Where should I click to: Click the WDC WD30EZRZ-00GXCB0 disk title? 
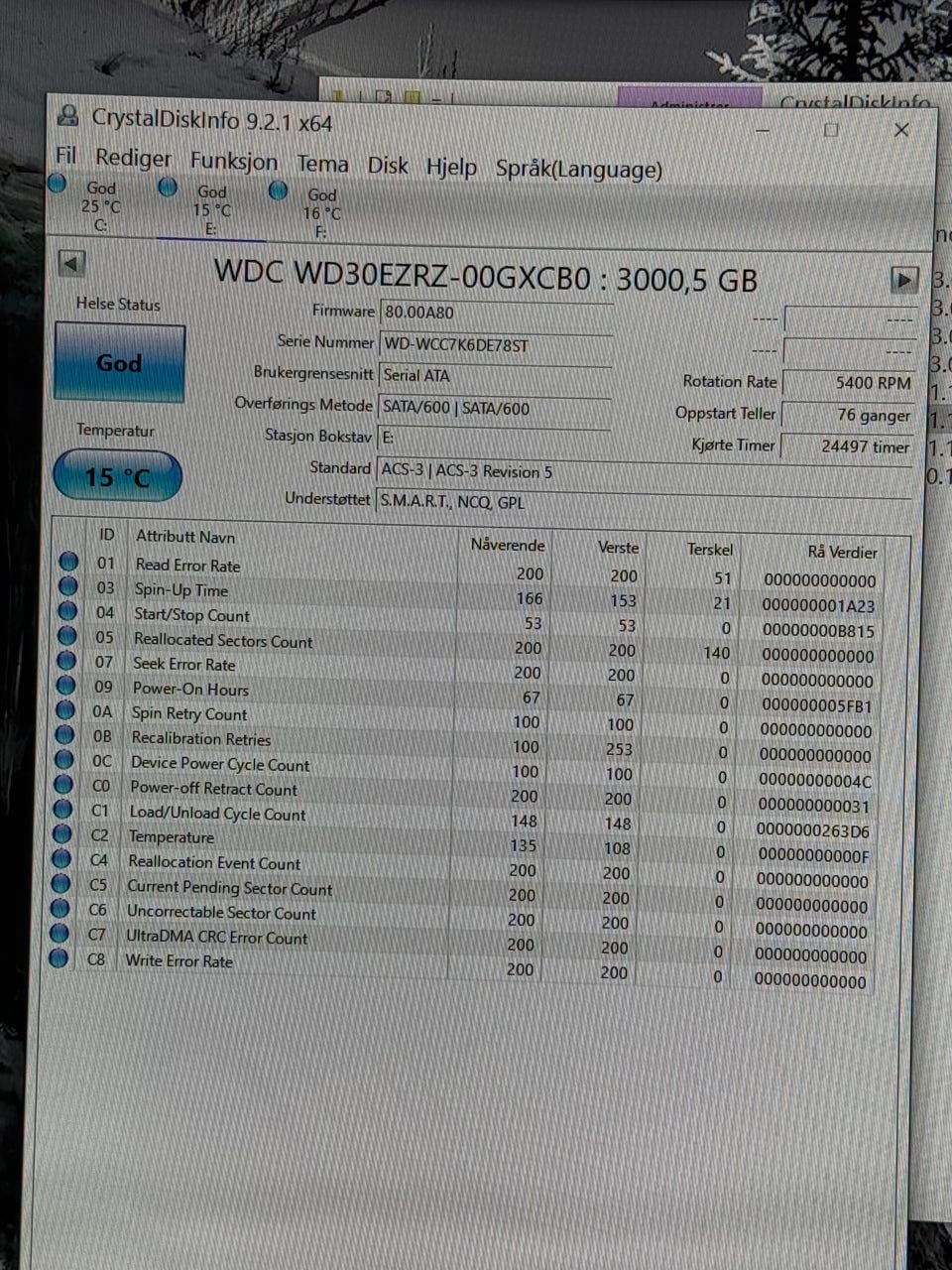[x=486, y=277]
